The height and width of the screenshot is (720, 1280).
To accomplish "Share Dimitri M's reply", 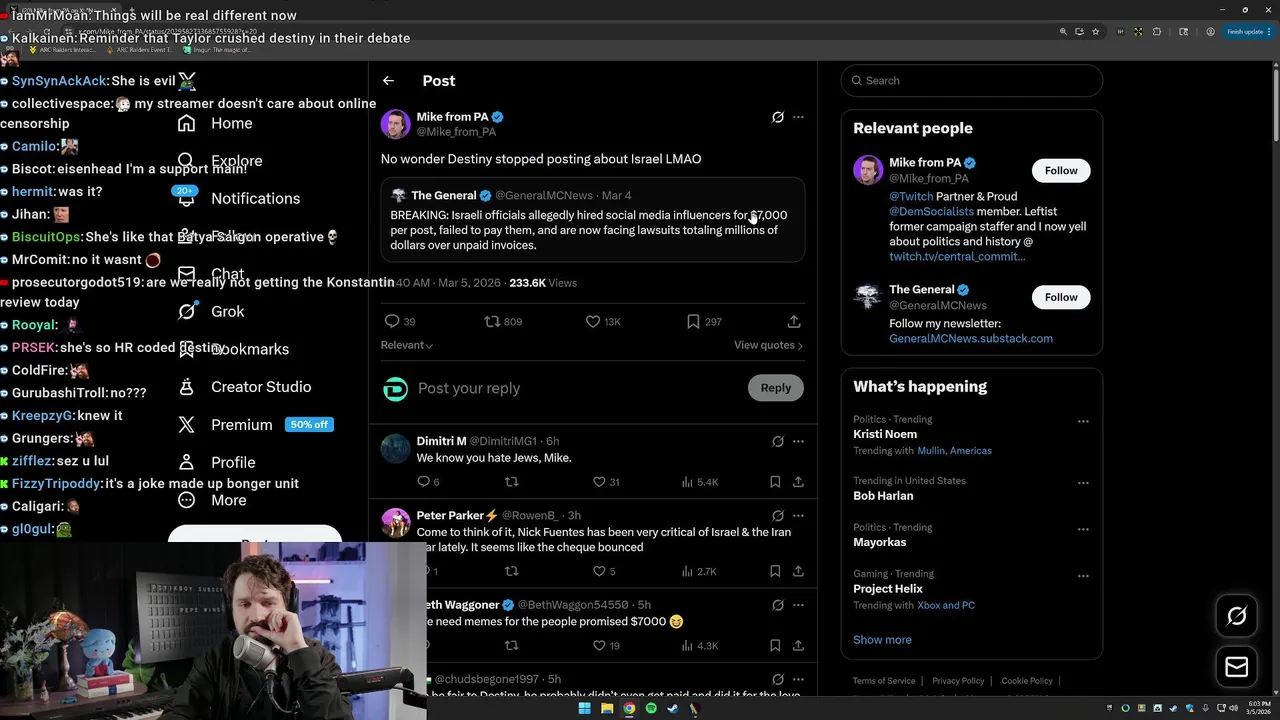I will (798, 482).
